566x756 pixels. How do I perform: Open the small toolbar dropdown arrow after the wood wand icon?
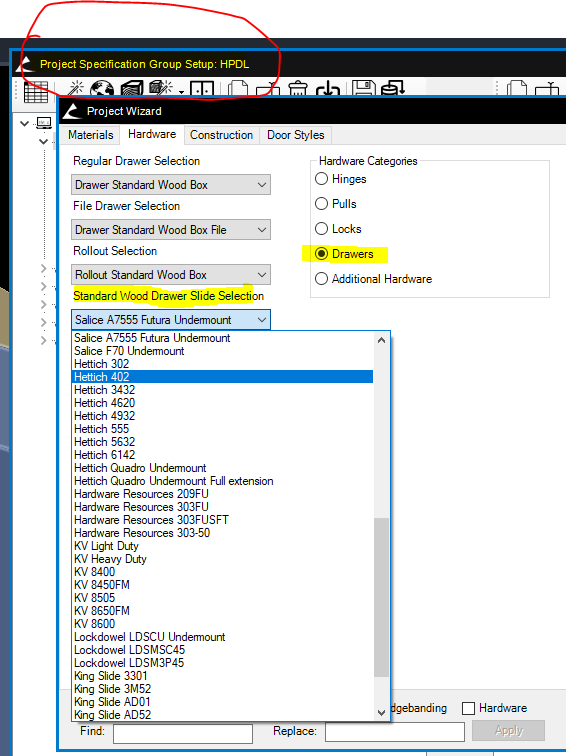click(181, 92)
